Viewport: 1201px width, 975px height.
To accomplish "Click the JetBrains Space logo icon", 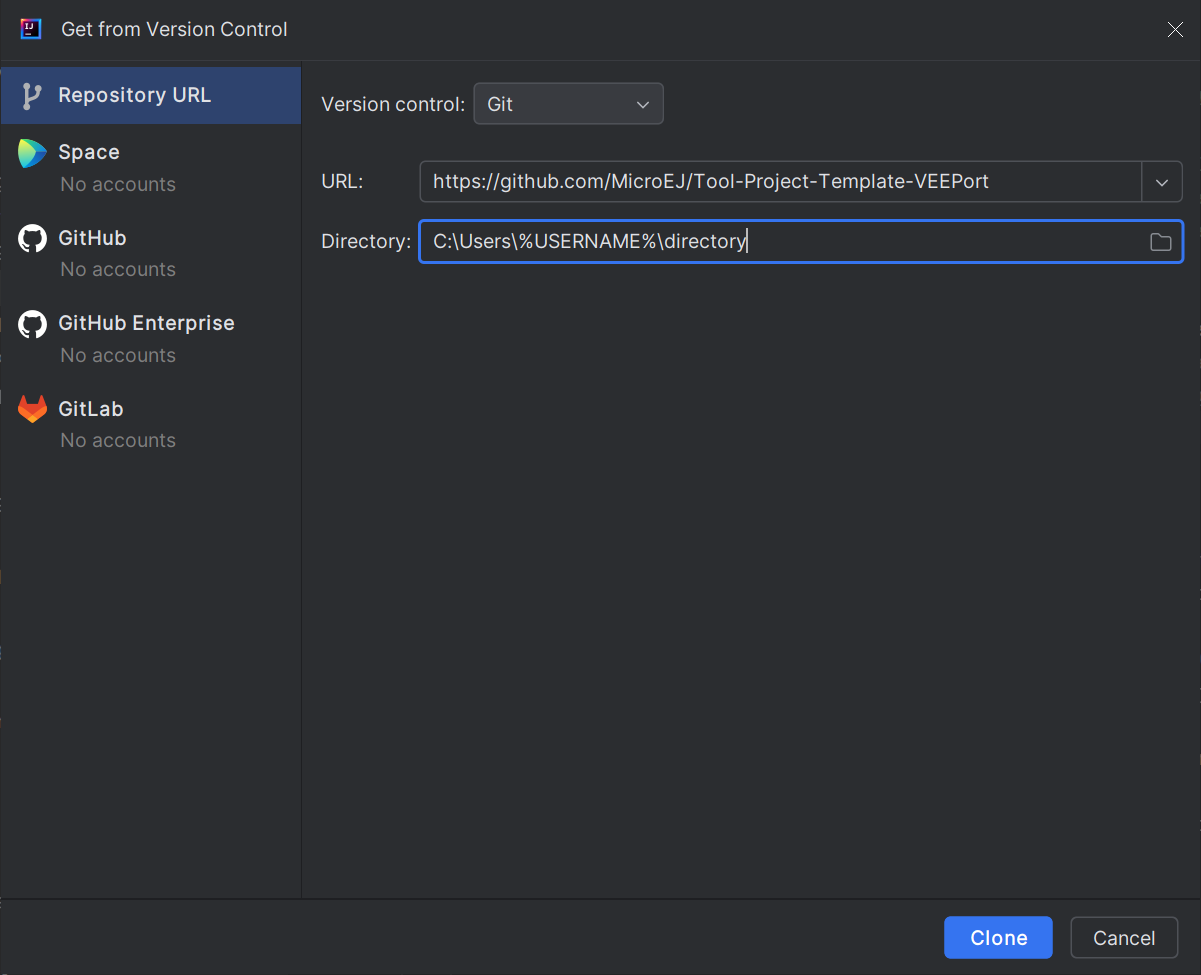I will [32, 153].
